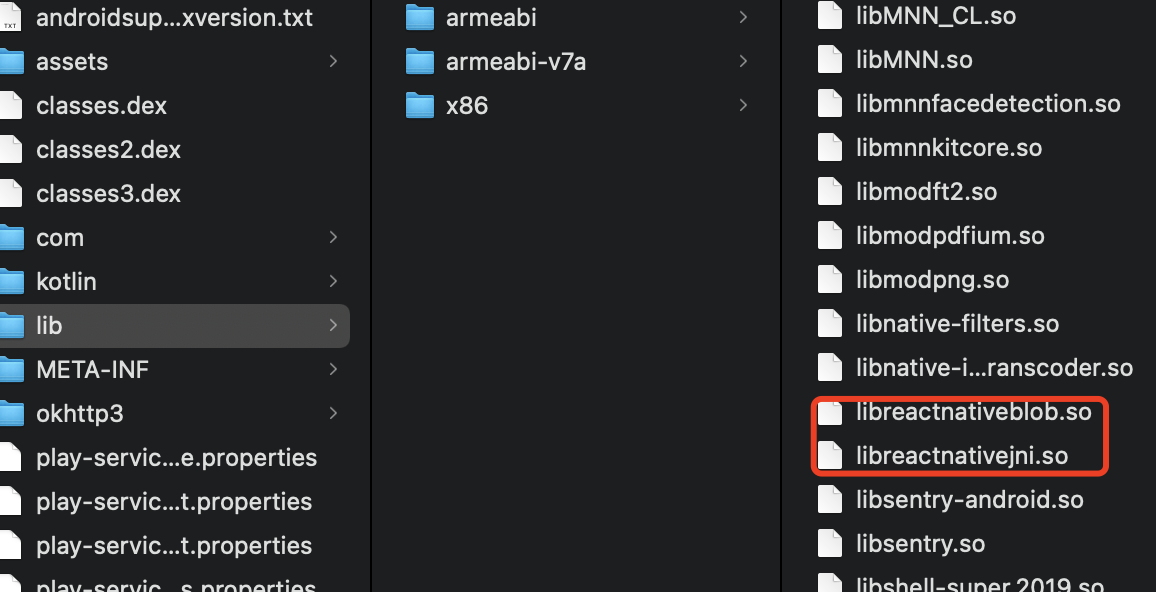Select the libsentry-android.so file icon

pyautogui.click(x=829, y=500)
